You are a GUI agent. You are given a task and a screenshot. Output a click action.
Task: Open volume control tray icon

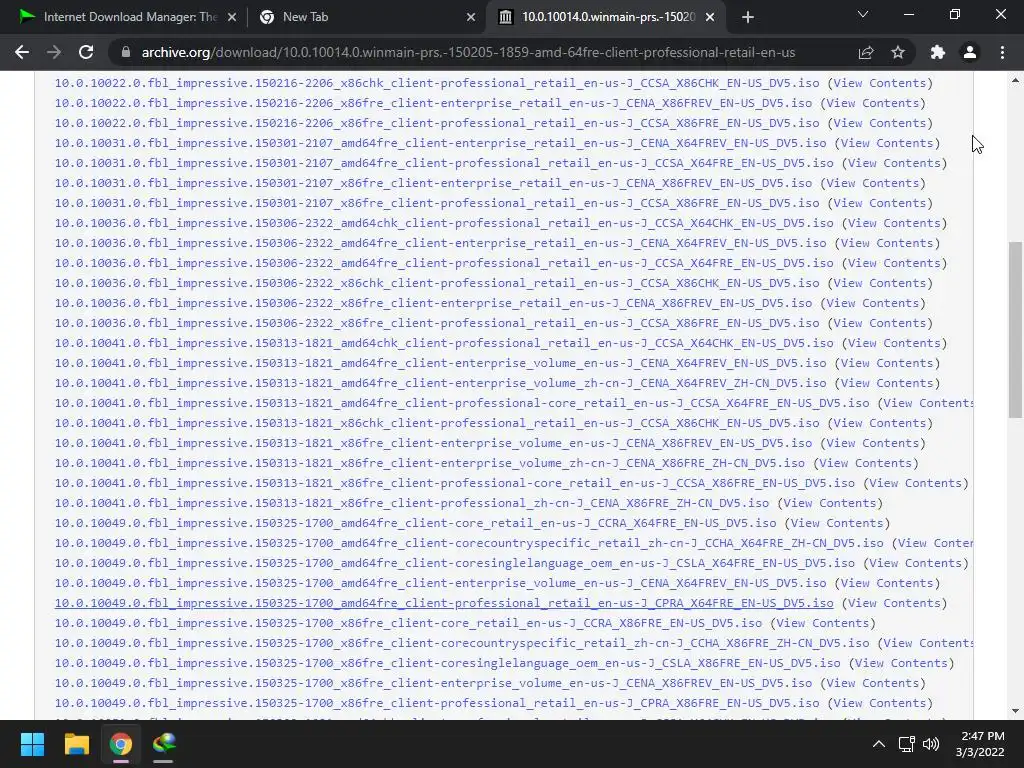[931, 744]
